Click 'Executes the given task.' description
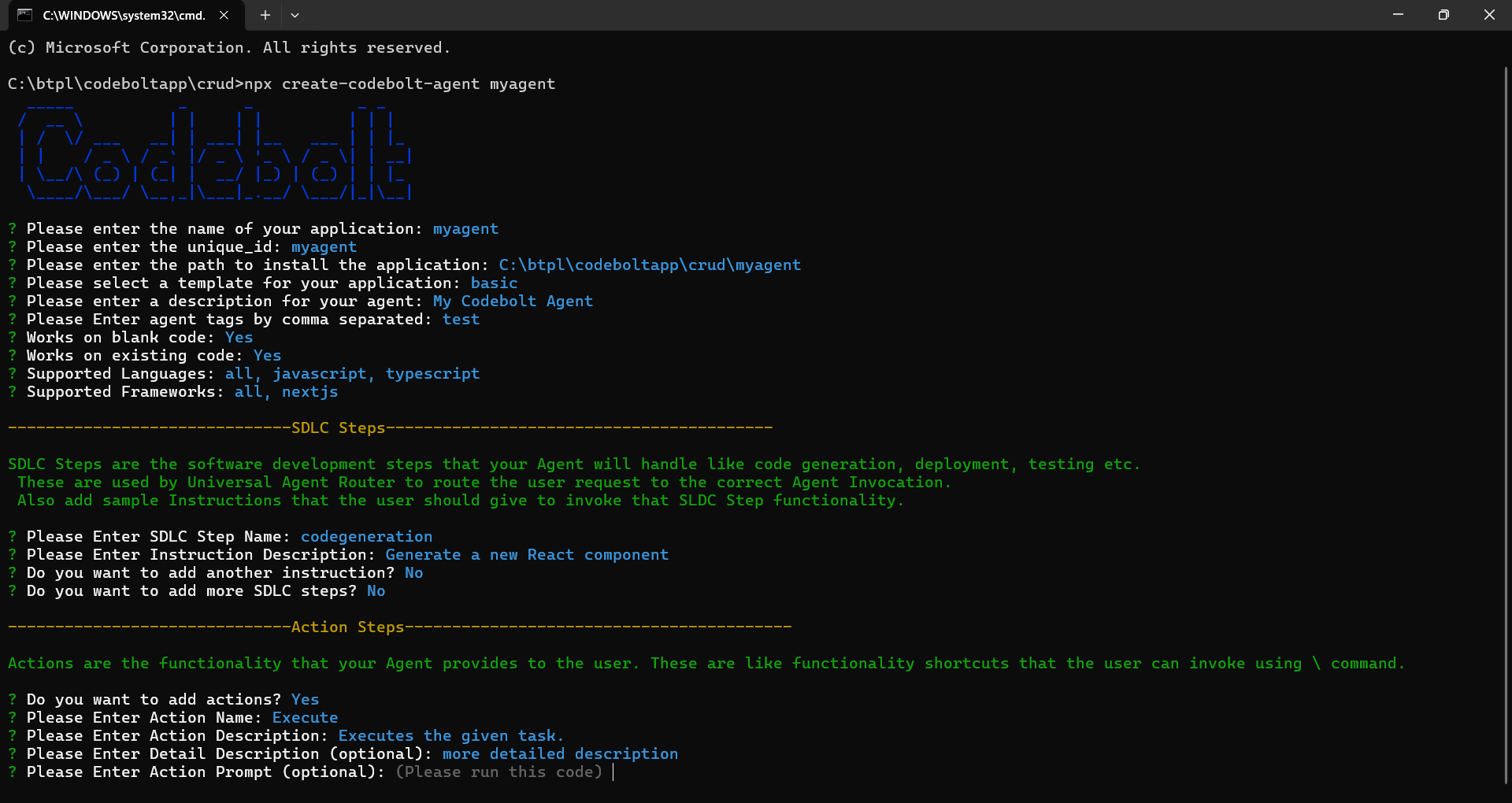 click(451, 736)
